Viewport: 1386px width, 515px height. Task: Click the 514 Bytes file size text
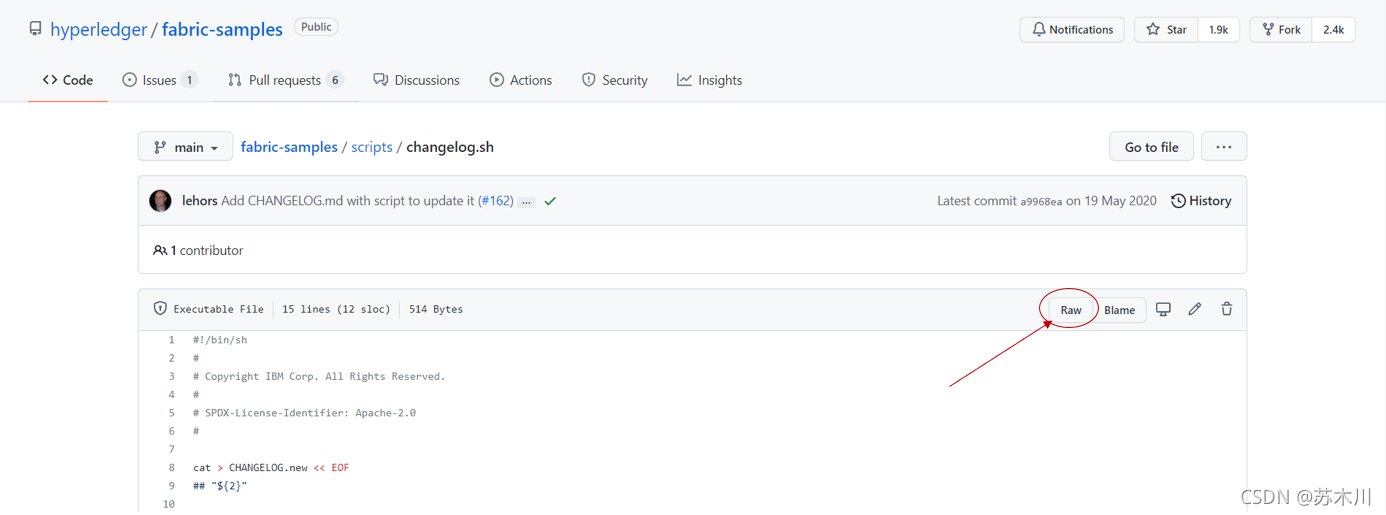[436, 309]
